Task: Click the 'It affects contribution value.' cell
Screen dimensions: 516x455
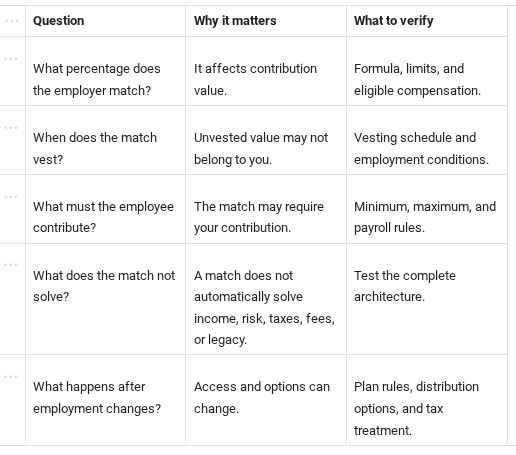Action: (x=266, y=71)
